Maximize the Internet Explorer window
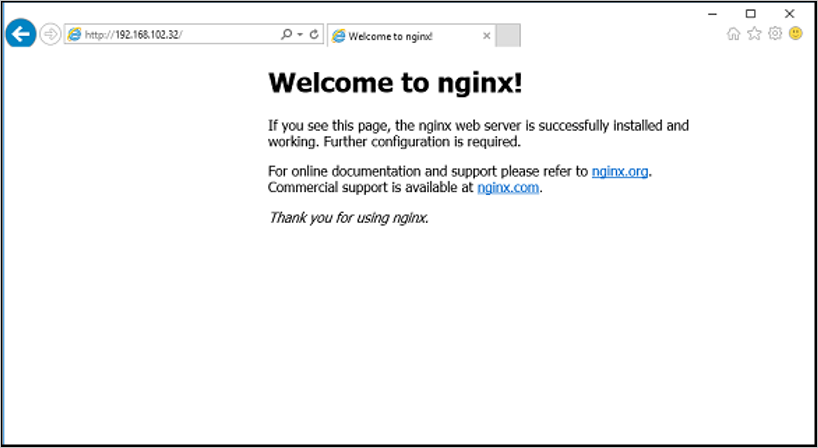This screenshot has width=818, height=448. pyautogui.click(x=751, y=14)
